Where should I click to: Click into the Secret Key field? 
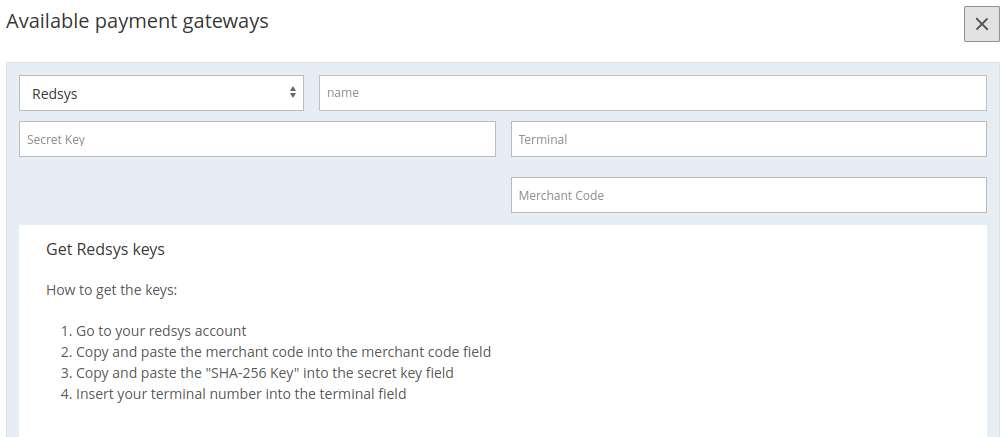tap(258, 139)
